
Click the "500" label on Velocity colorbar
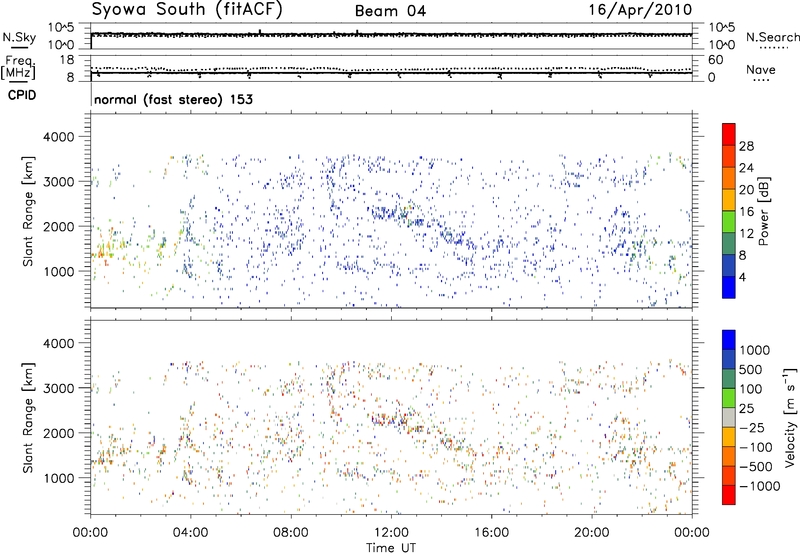click(x=751, y=369)
